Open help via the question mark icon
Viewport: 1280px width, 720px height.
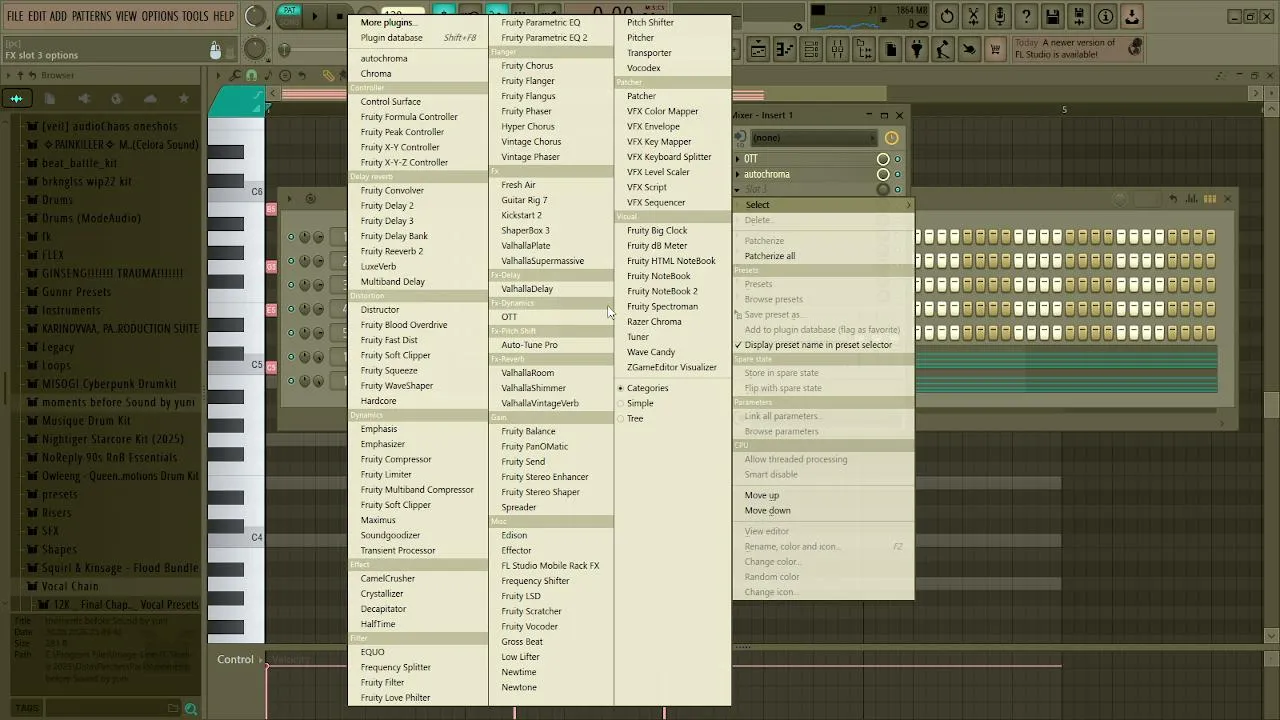point(1026,16)
